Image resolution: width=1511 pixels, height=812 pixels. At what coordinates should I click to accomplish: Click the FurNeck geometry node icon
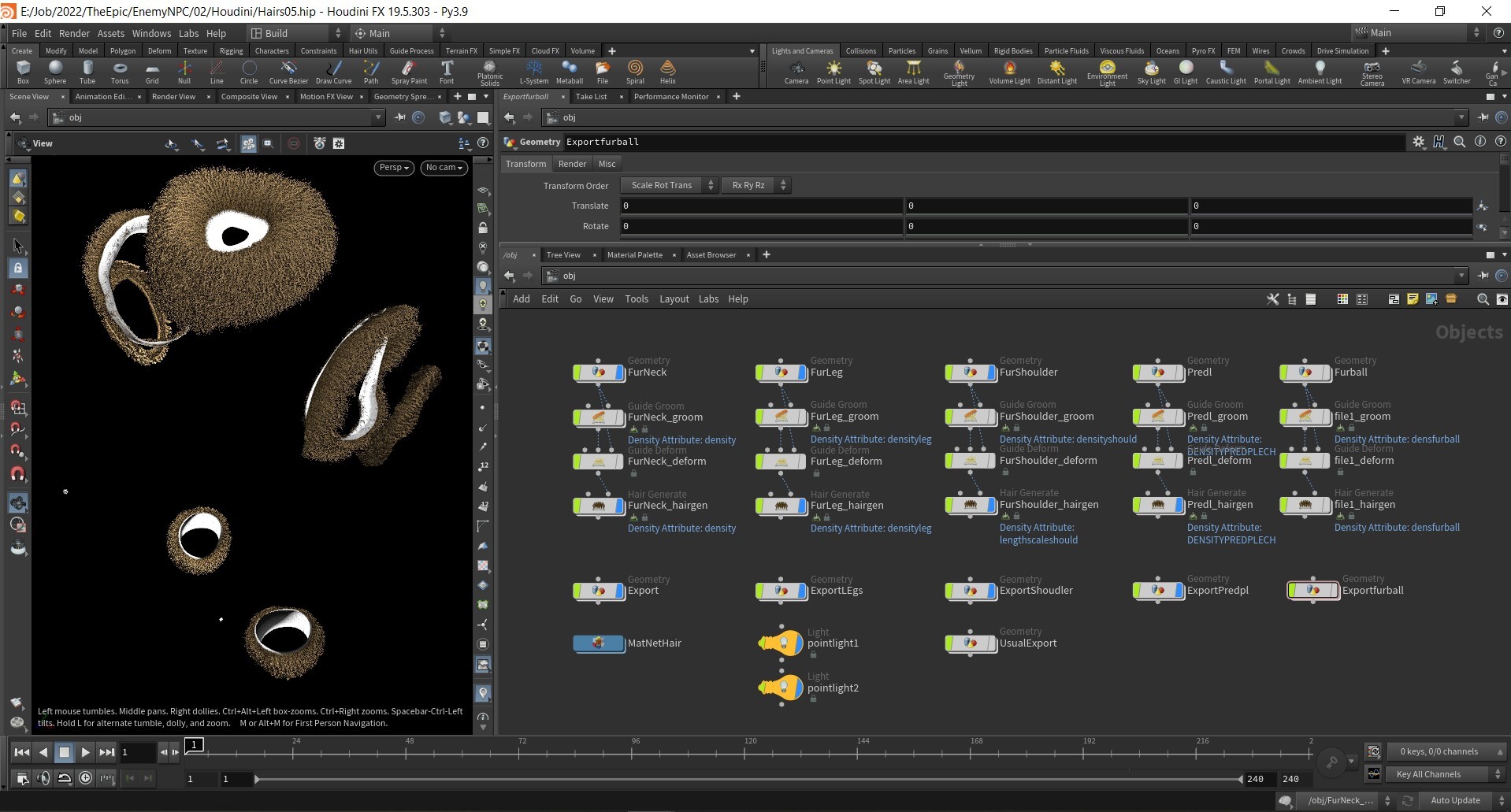point(598,372)
